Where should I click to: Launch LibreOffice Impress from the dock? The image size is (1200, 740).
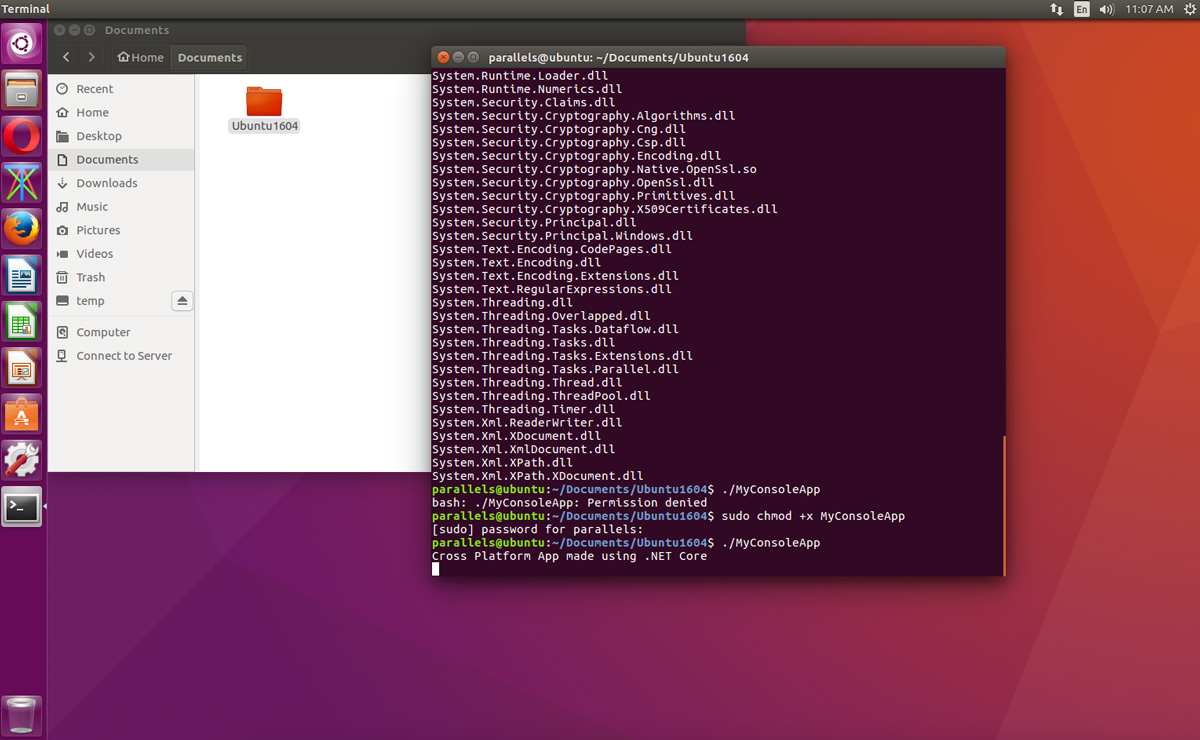coord(22,368)
